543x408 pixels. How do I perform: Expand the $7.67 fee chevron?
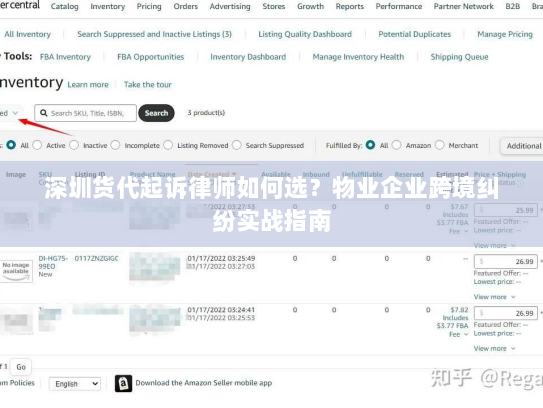click(x=466, y=231)
